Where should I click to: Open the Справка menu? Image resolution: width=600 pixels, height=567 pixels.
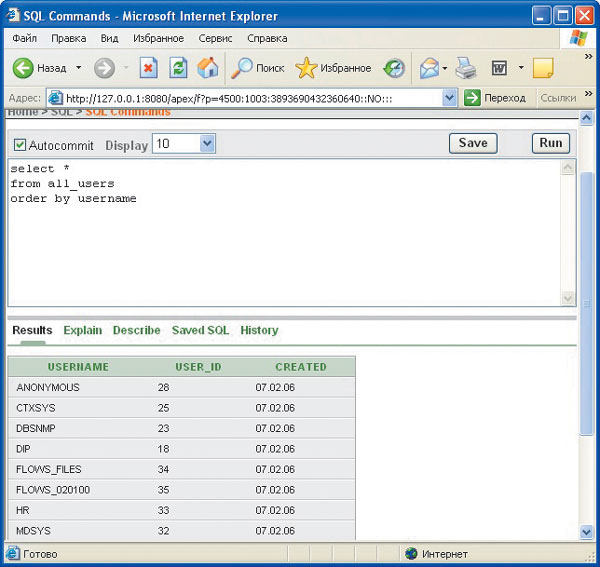pyautogui.click(x=267, y=38)
